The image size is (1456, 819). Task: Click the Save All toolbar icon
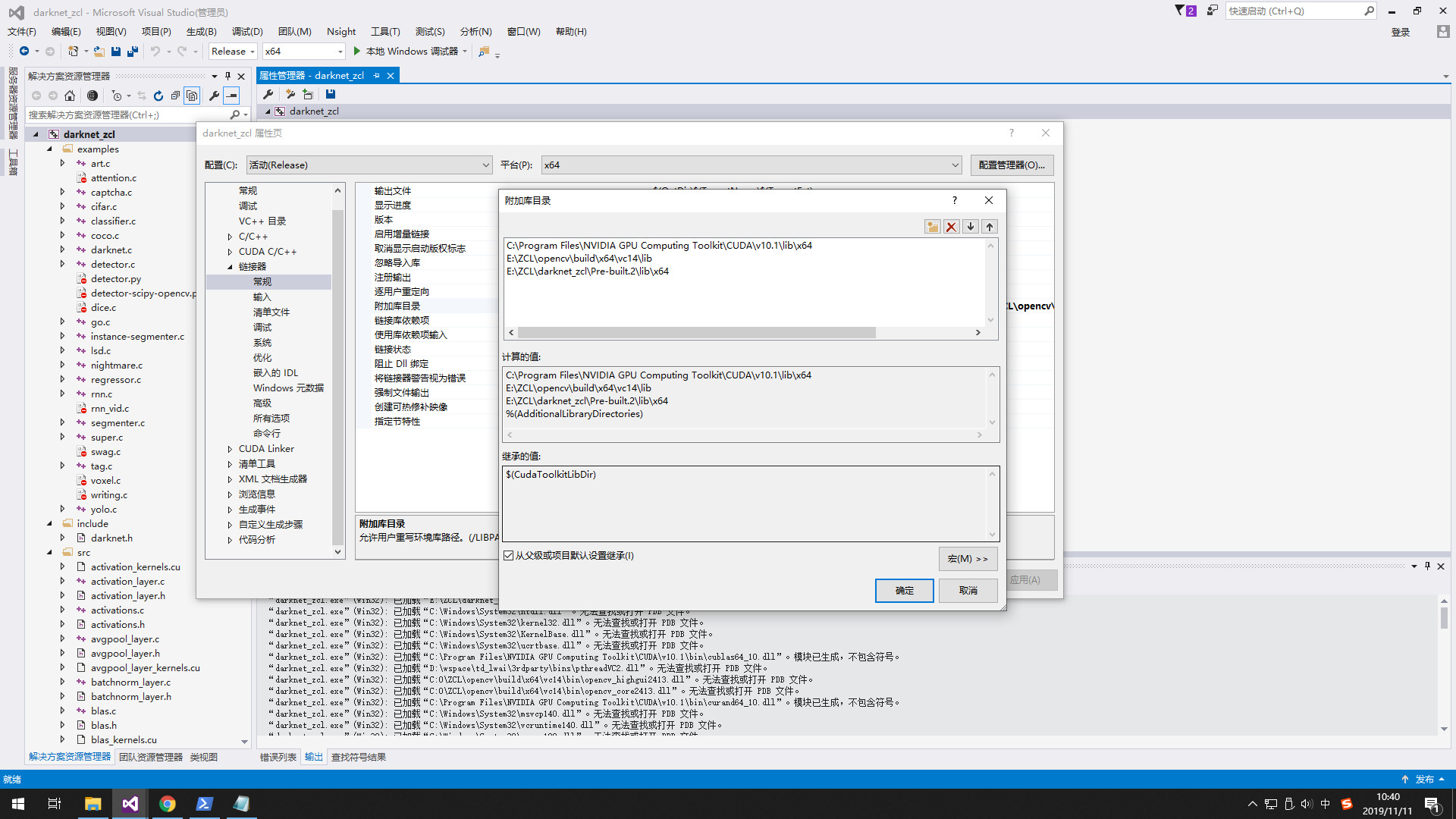click(133, 52)
